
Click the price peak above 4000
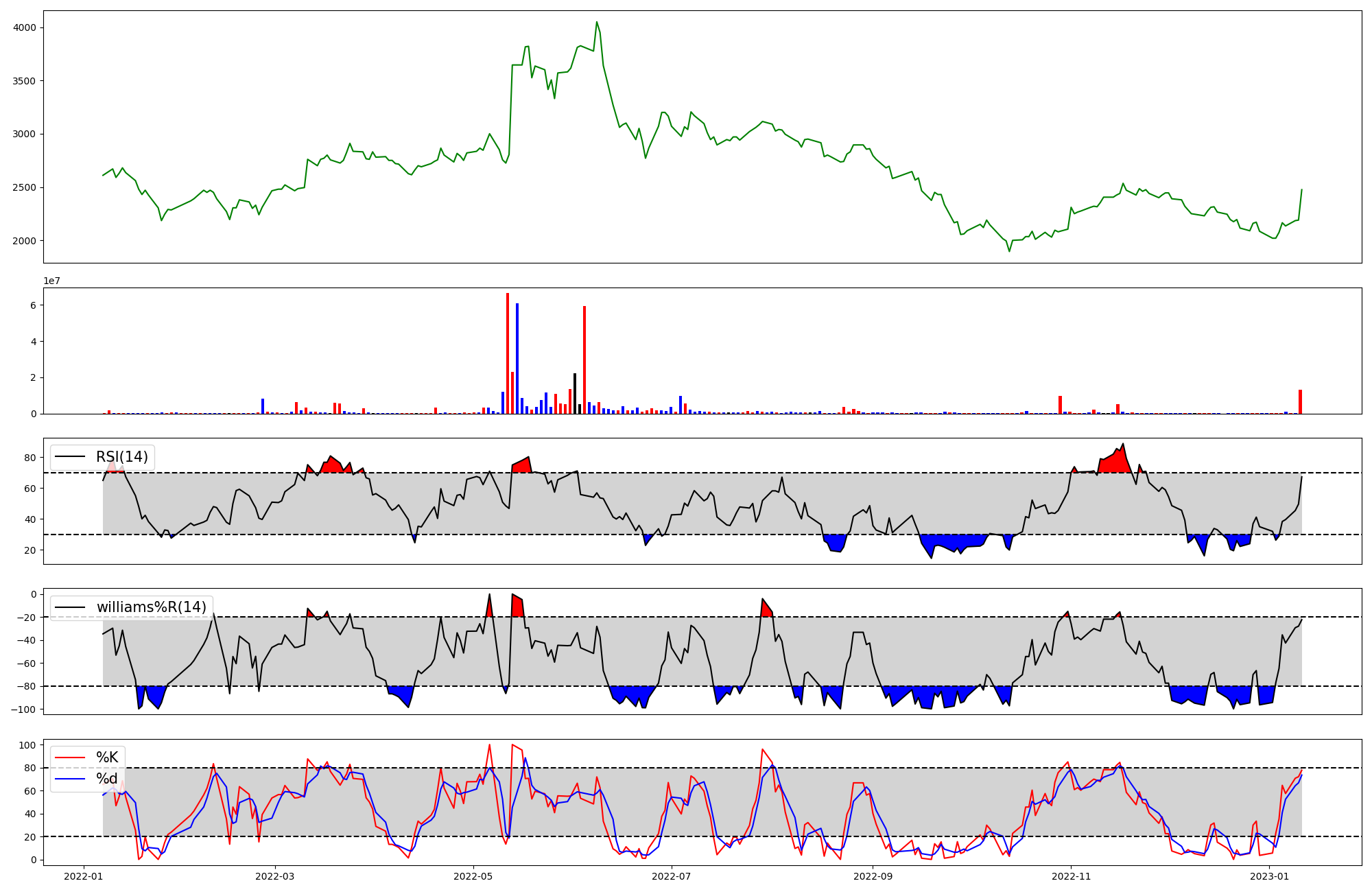click(x=597, y=23)
